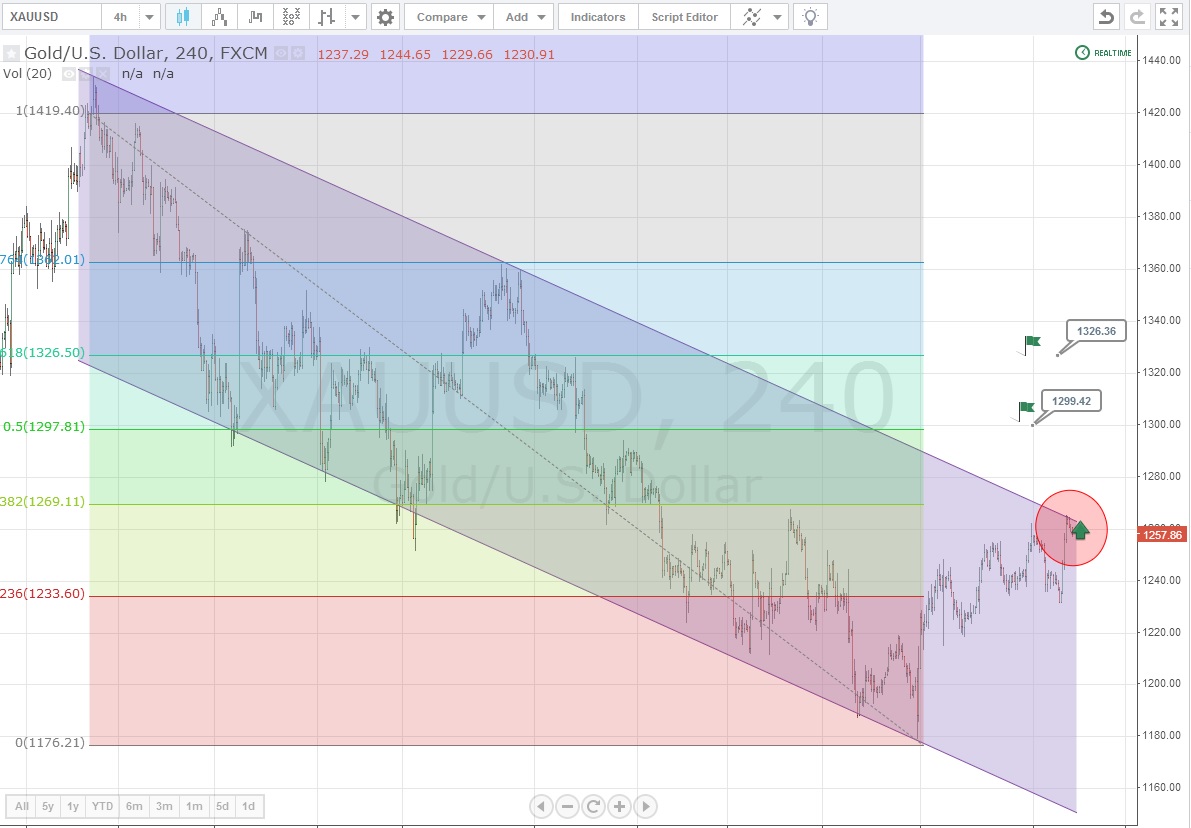Expand the Add dropdown

(541, 17)
